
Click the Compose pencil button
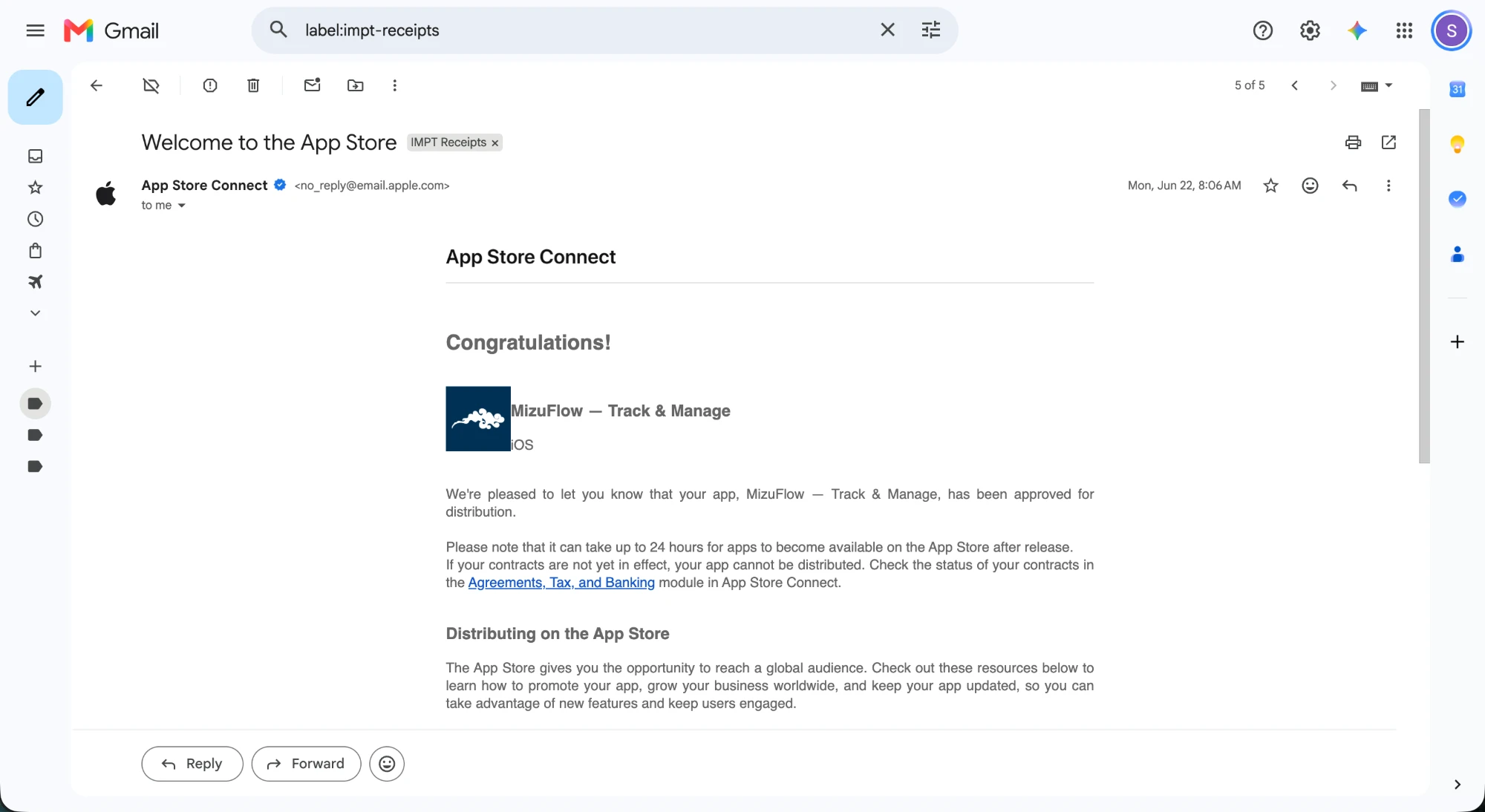[35, 97]
